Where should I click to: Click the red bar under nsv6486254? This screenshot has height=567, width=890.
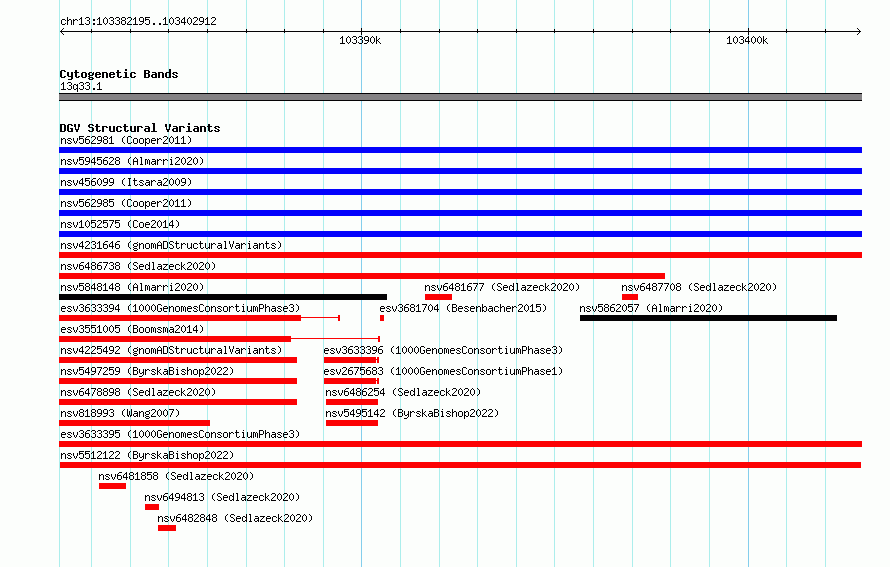coord(352,402)
